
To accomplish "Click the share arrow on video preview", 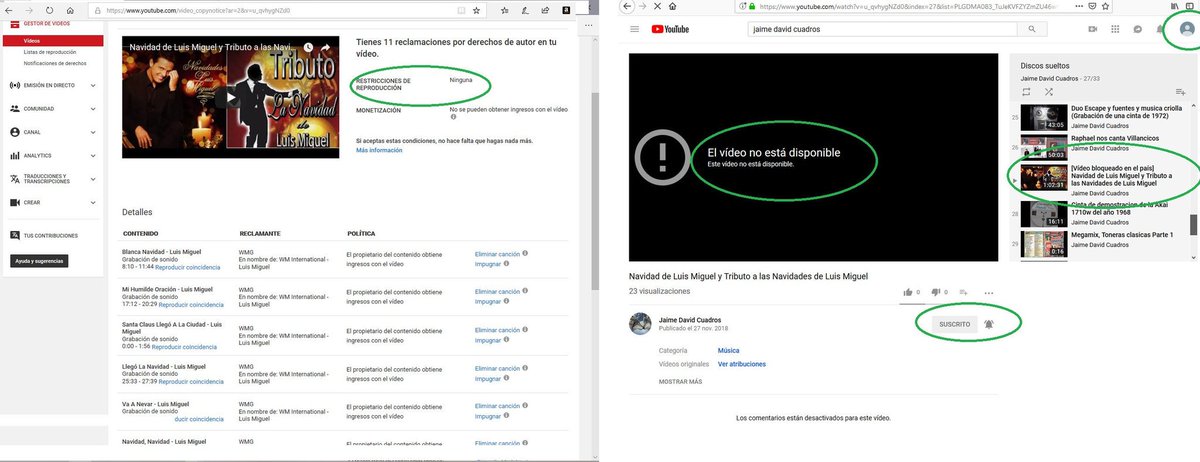I will coord(323,47).
